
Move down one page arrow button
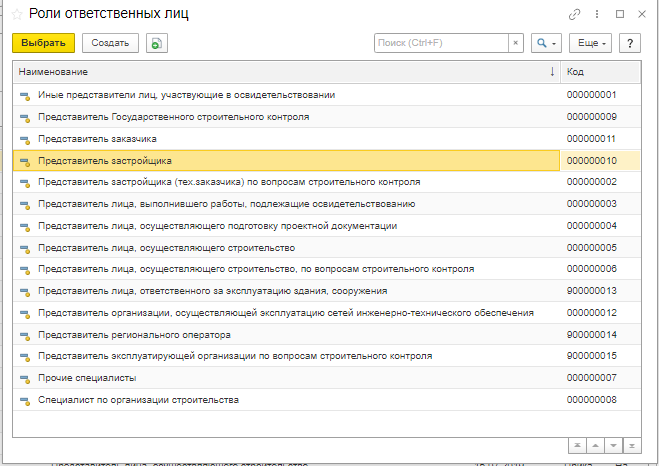(x=614, y=445)
